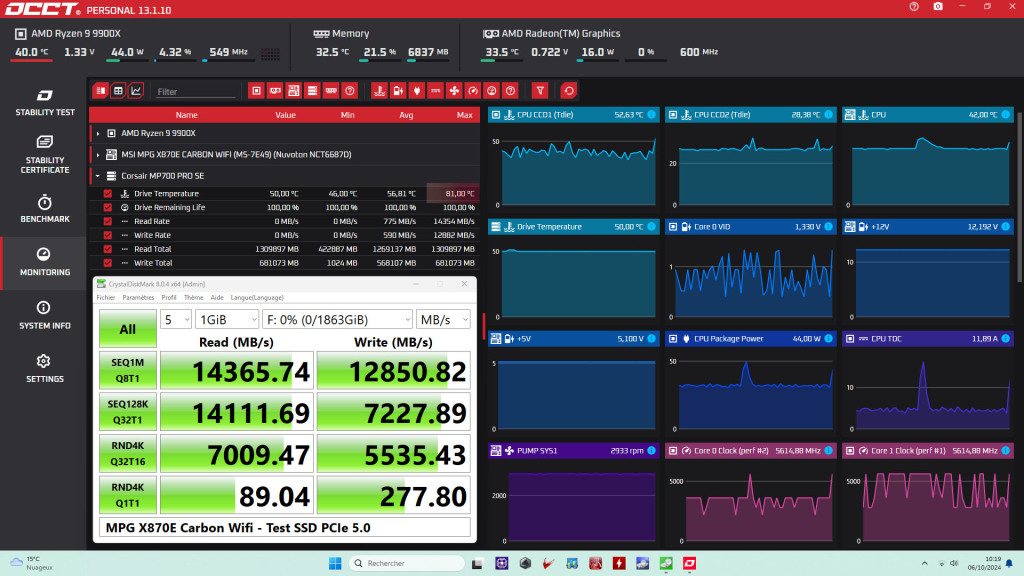The height and width of the screenshot is (576, 1024).
Task: Select the Benchmark section in the sidebar
Action: tap(44, 208)
